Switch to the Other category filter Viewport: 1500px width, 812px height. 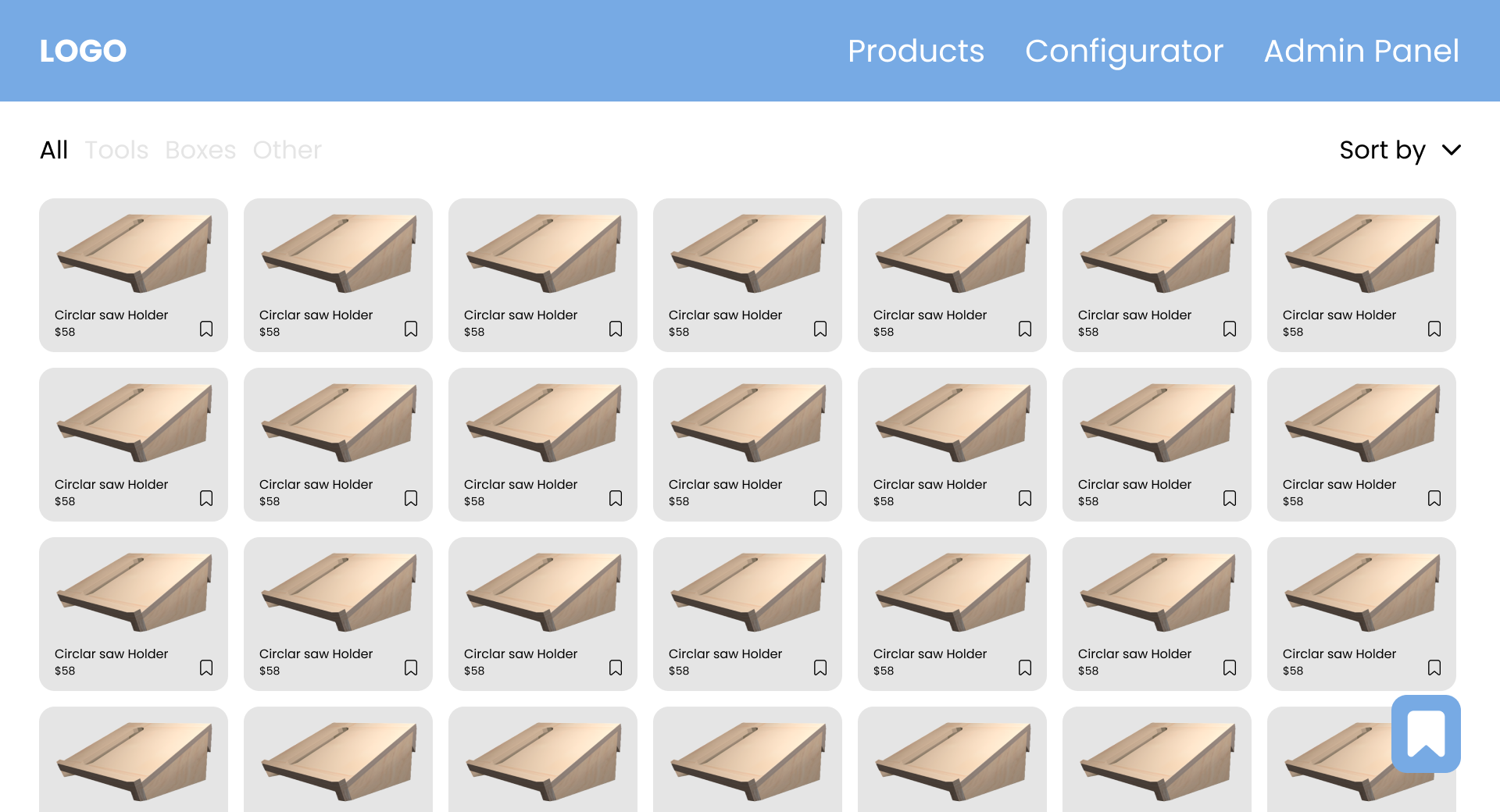(x=287, y=150)
